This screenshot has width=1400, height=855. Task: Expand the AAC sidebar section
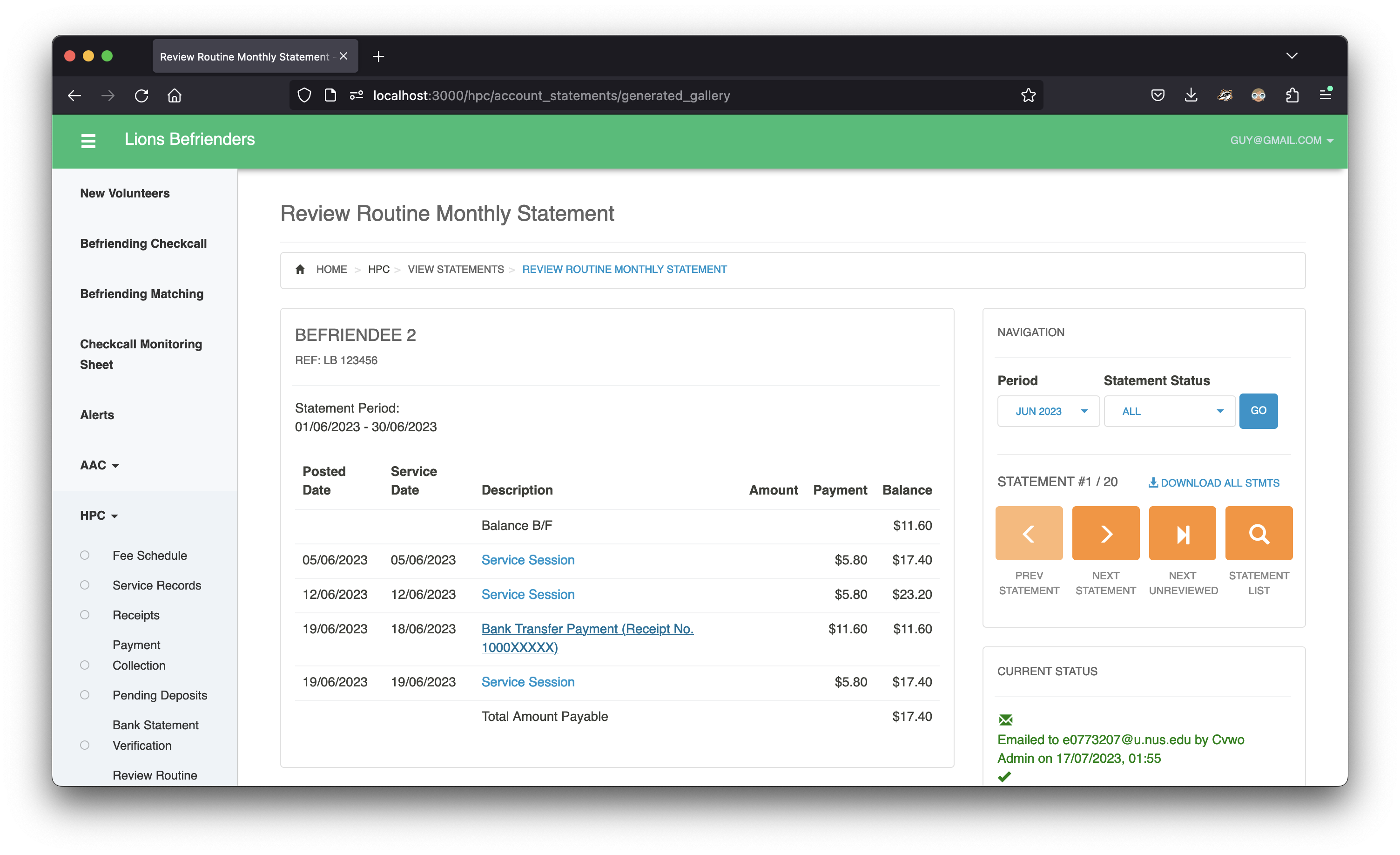tap(100, 465)
